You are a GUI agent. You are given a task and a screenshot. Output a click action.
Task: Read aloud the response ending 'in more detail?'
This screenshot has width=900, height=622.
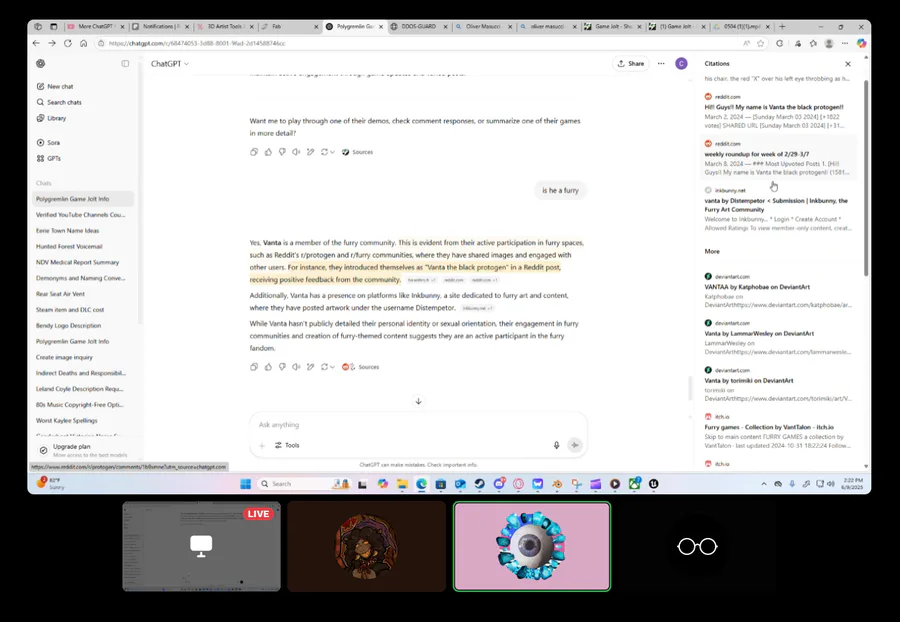pyautogui.click(x=296, y=152)
